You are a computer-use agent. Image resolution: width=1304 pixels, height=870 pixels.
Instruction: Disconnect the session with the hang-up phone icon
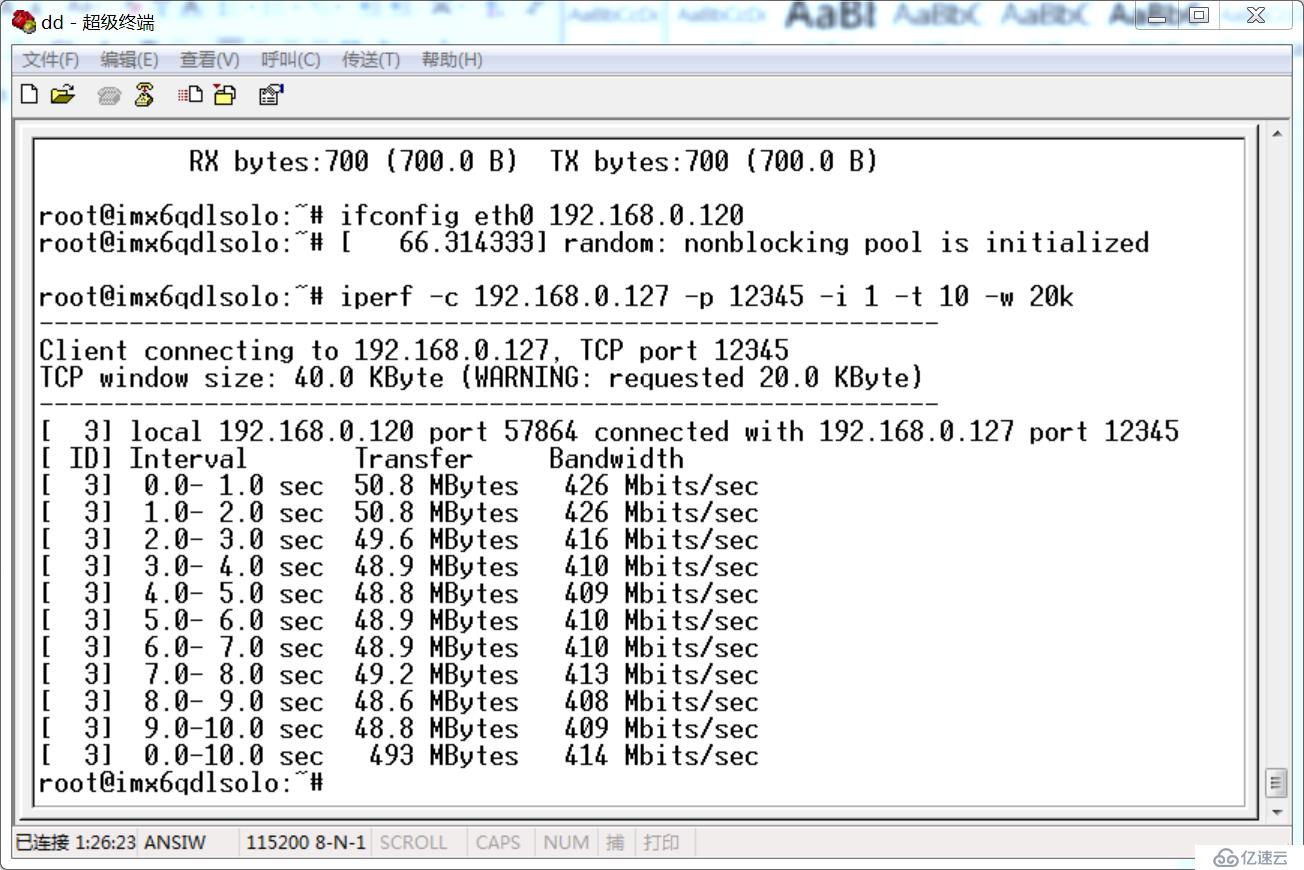[144, 95]
